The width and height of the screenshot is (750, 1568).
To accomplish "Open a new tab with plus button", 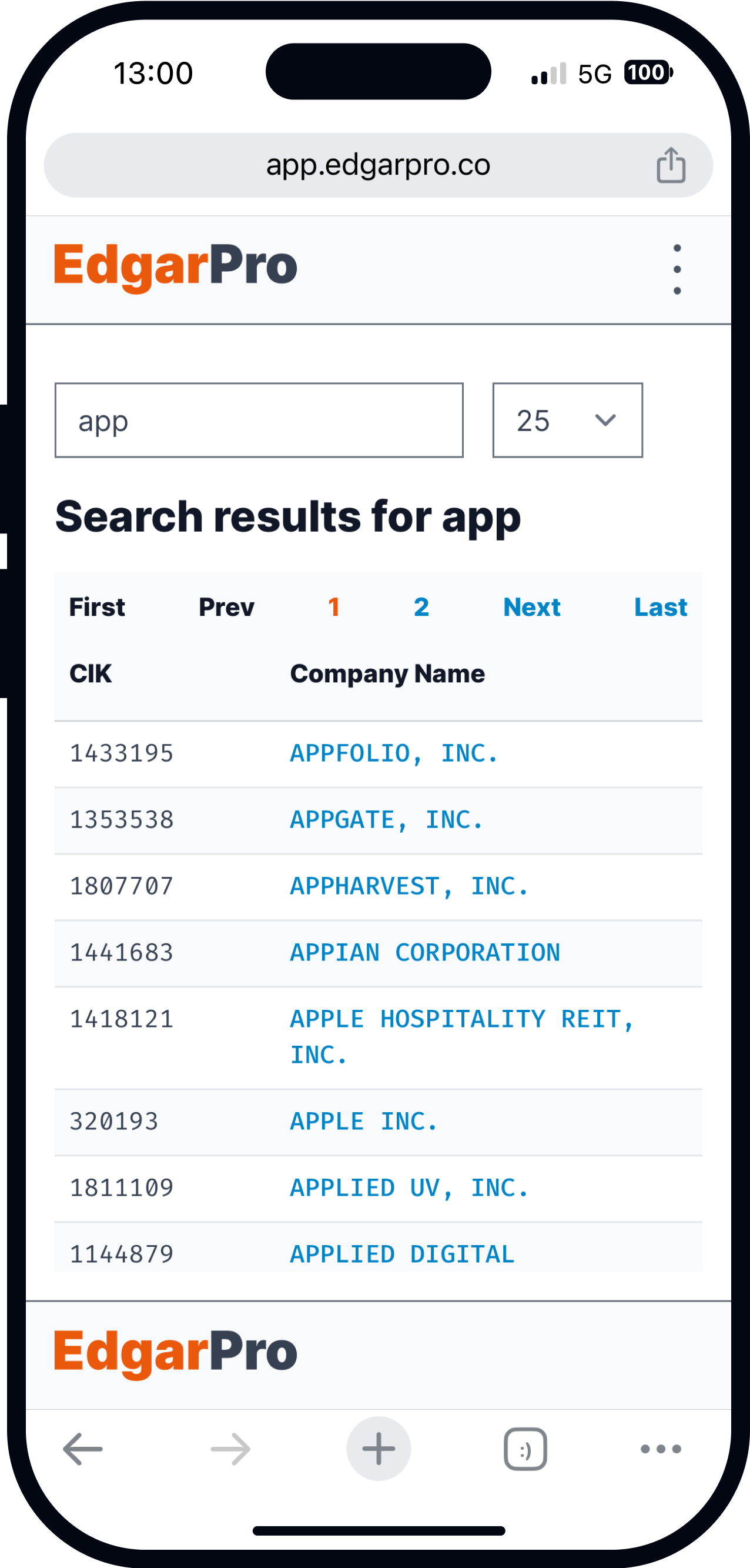I will (379, 1449).
